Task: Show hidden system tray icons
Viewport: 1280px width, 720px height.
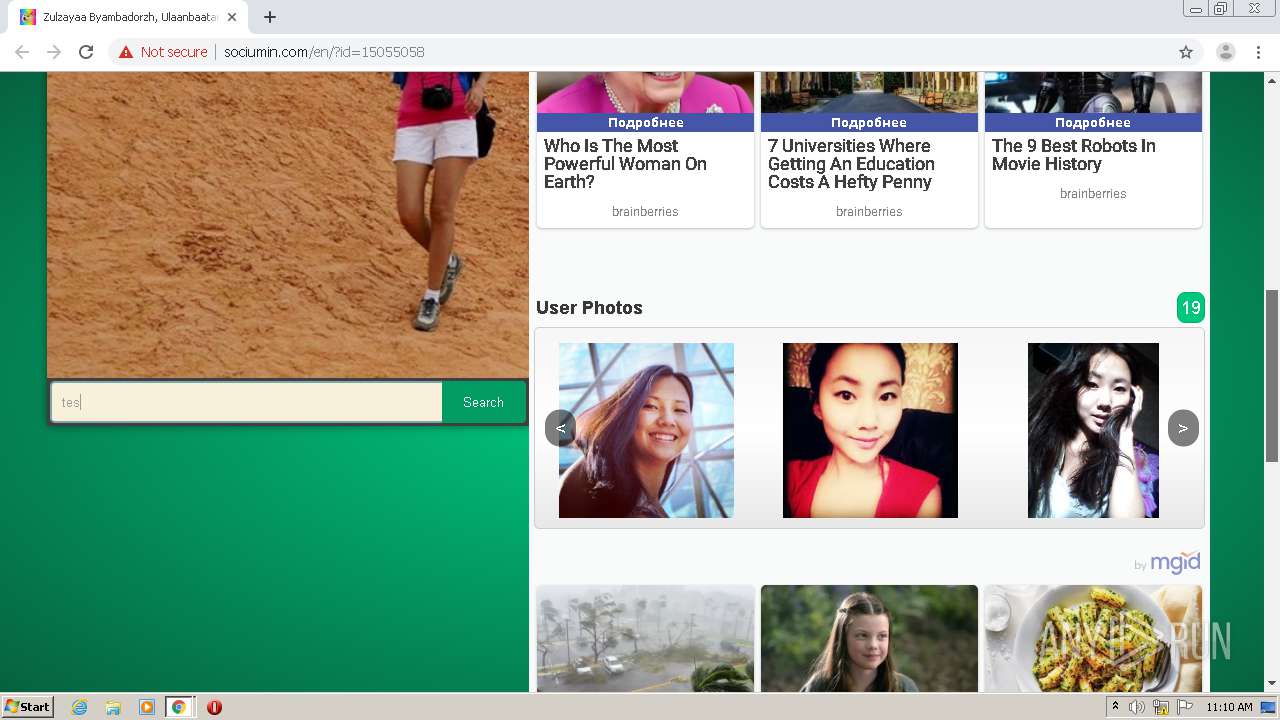Action: click(1116, 707)
